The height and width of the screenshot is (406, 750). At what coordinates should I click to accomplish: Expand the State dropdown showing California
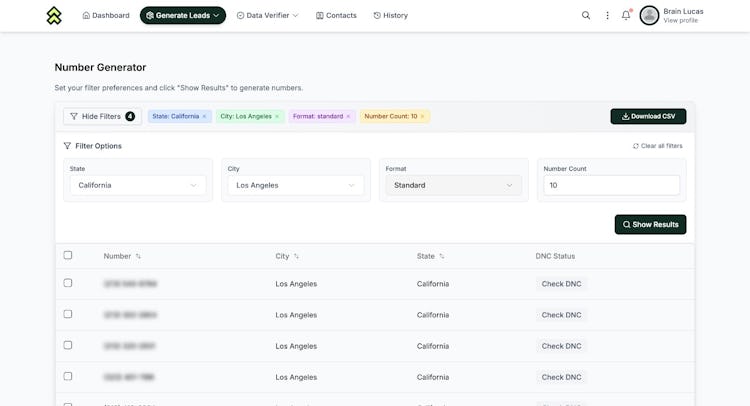pos(138,185)
